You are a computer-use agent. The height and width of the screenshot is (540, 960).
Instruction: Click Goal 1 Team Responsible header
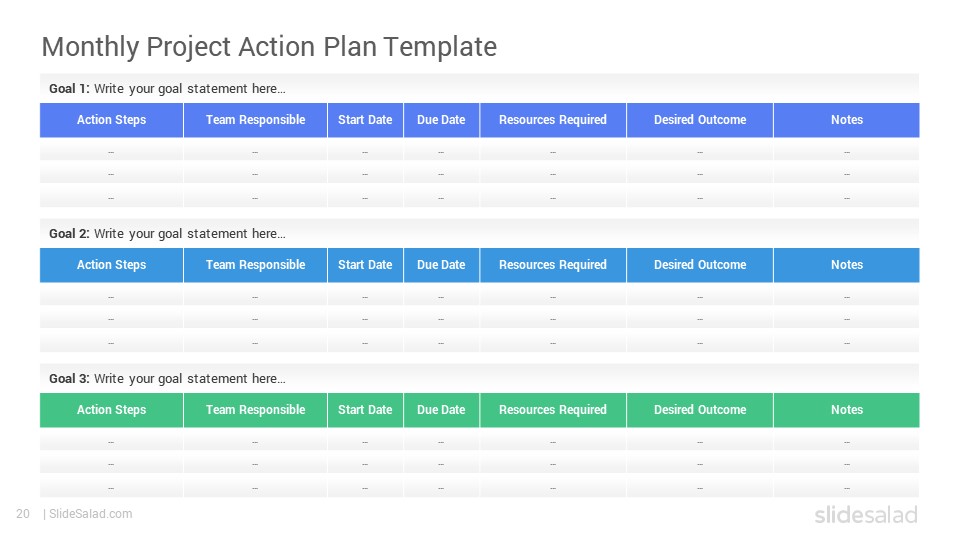click(x=255, y=120)
